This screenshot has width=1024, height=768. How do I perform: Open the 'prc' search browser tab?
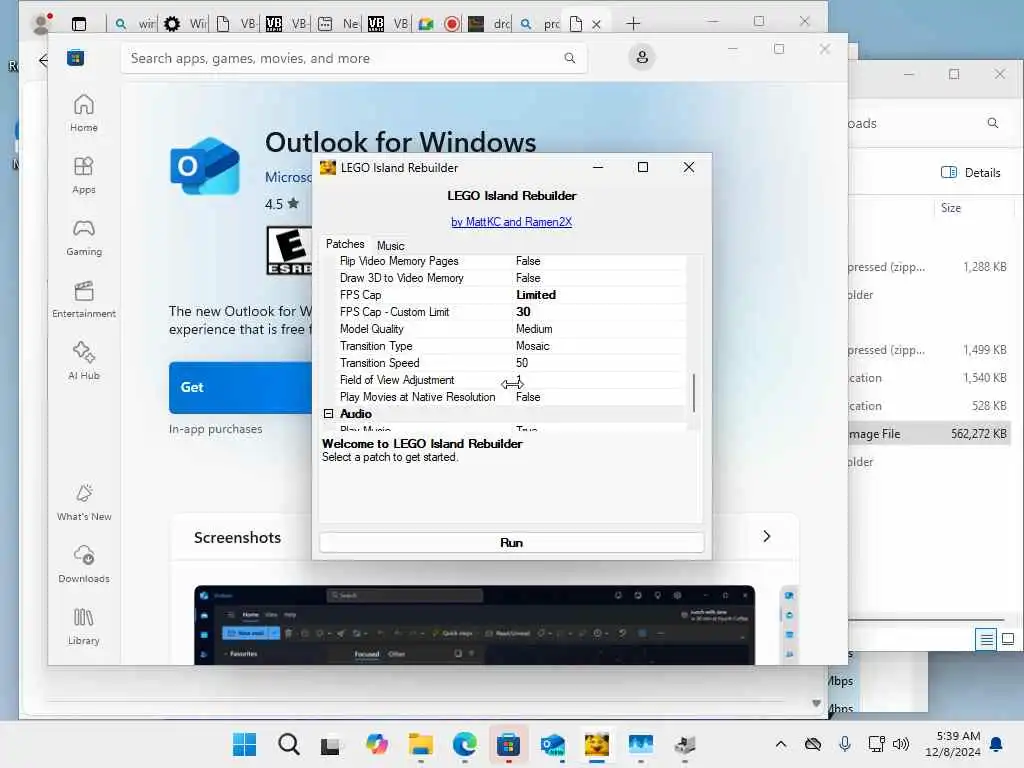click(x=539, y=24)
